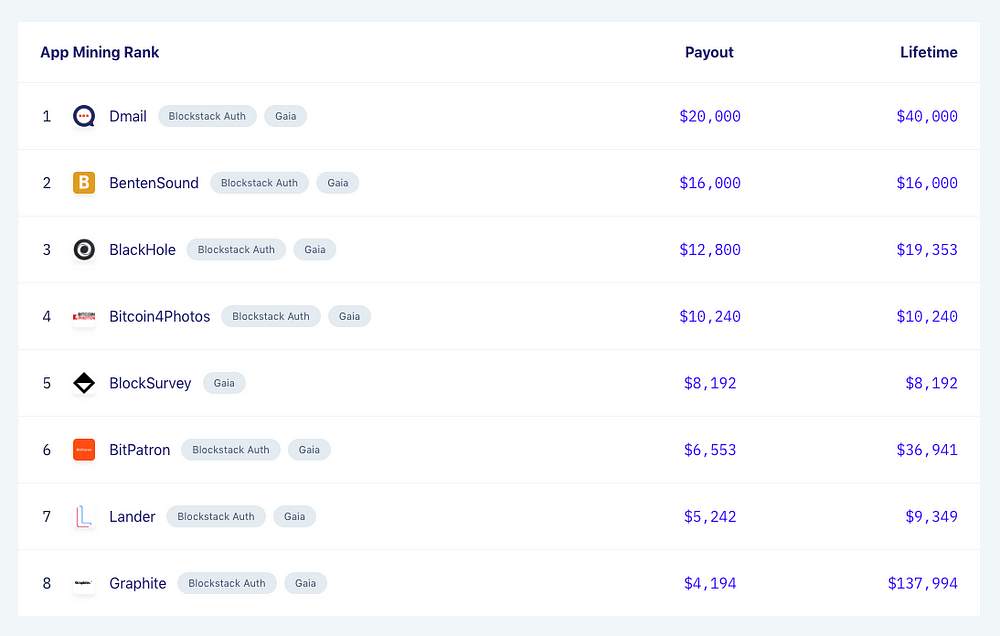Click BlockSurvey's Gaia tag
Screen dimensions: 1000x636
pyautogui.click(x=224, y=383)
